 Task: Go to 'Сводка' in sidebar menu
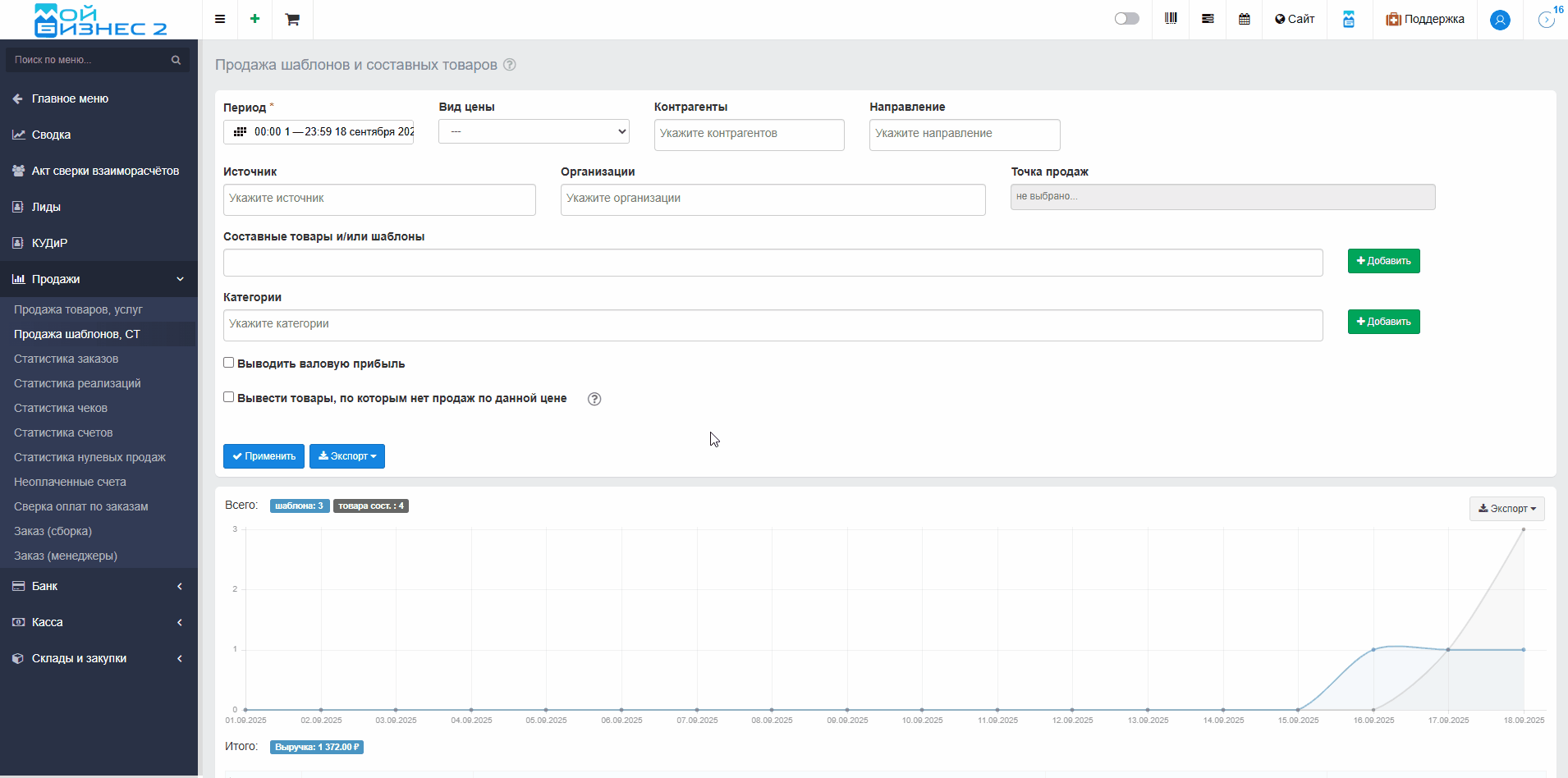51,135
